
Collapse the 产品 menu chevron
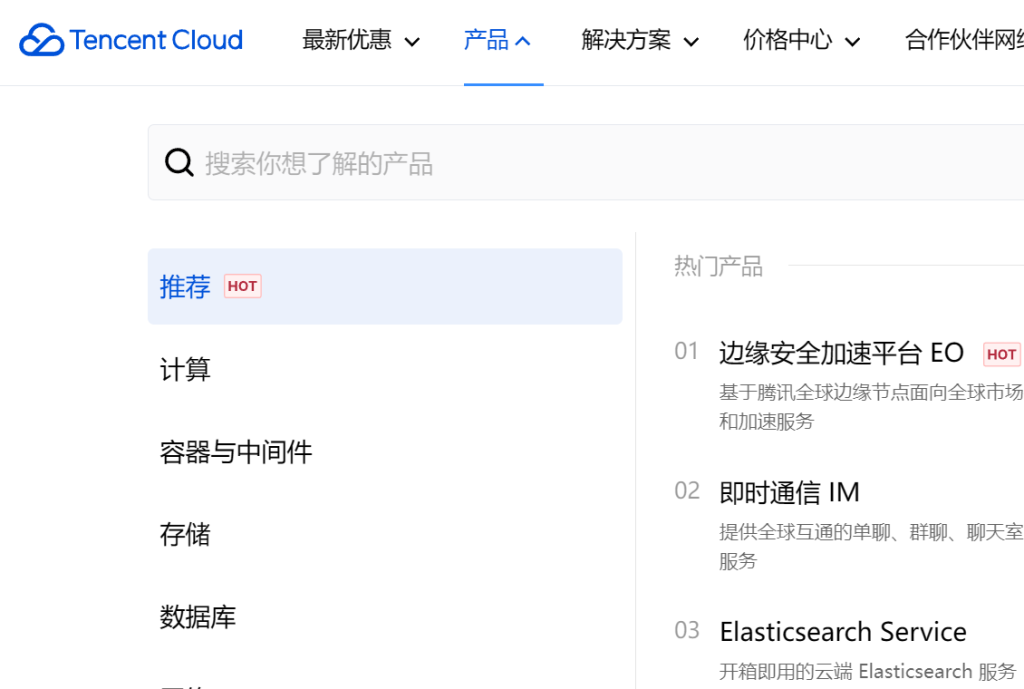coord(522,42)
